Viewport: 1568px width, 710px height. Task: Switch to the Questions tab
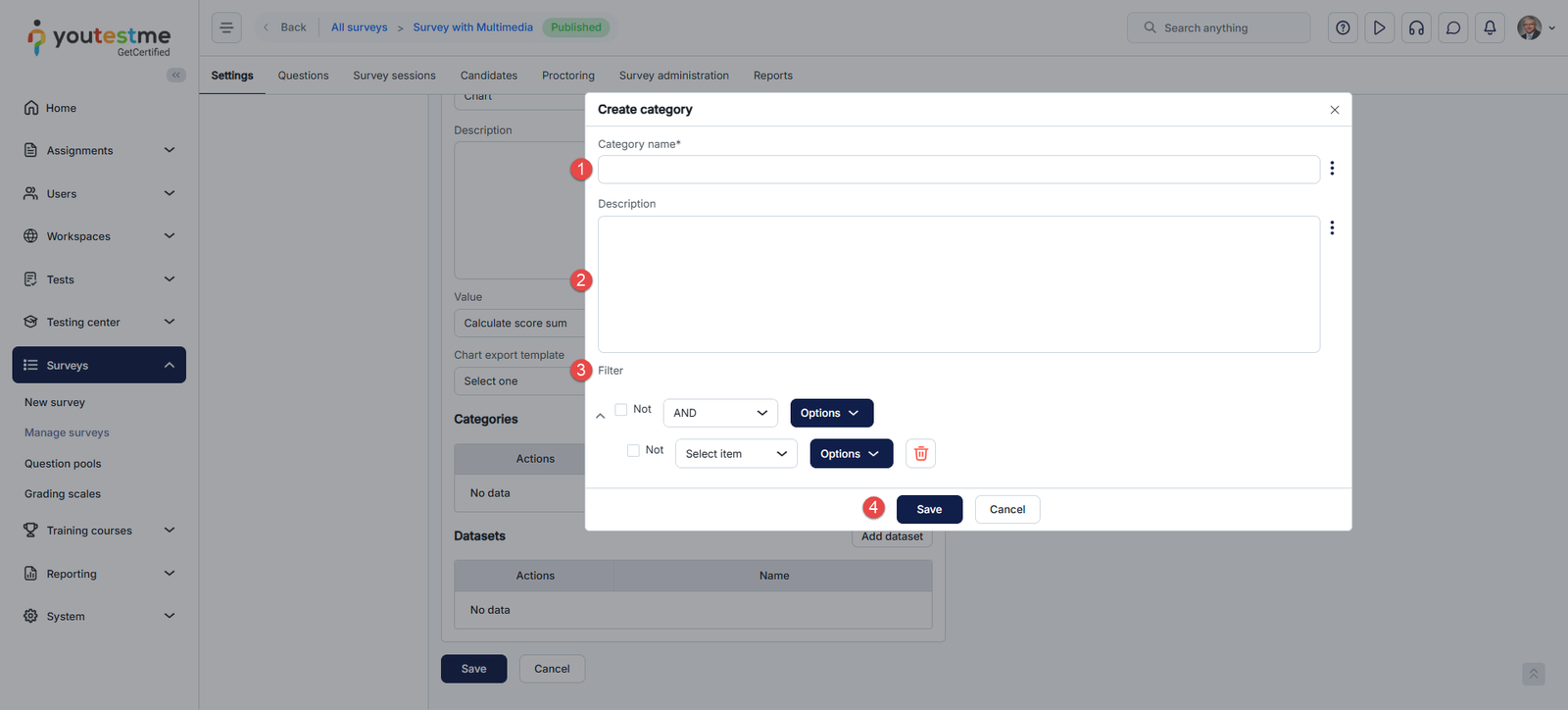(303, 76)
